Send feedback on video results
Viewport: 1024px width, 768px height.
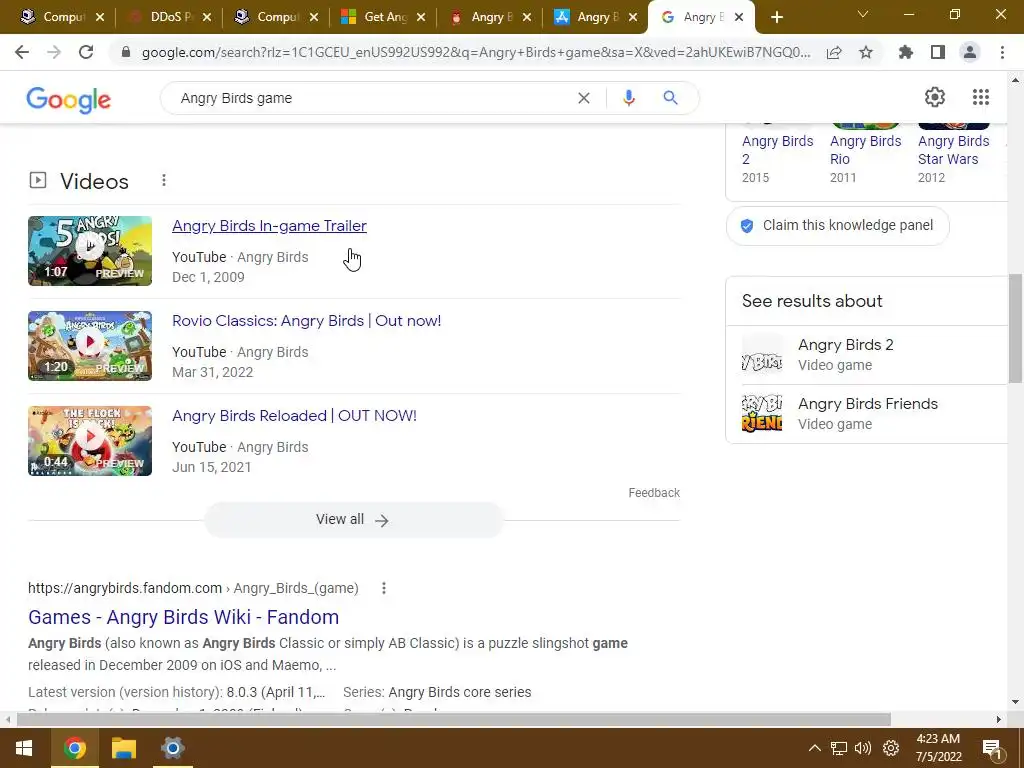point(654,493)
